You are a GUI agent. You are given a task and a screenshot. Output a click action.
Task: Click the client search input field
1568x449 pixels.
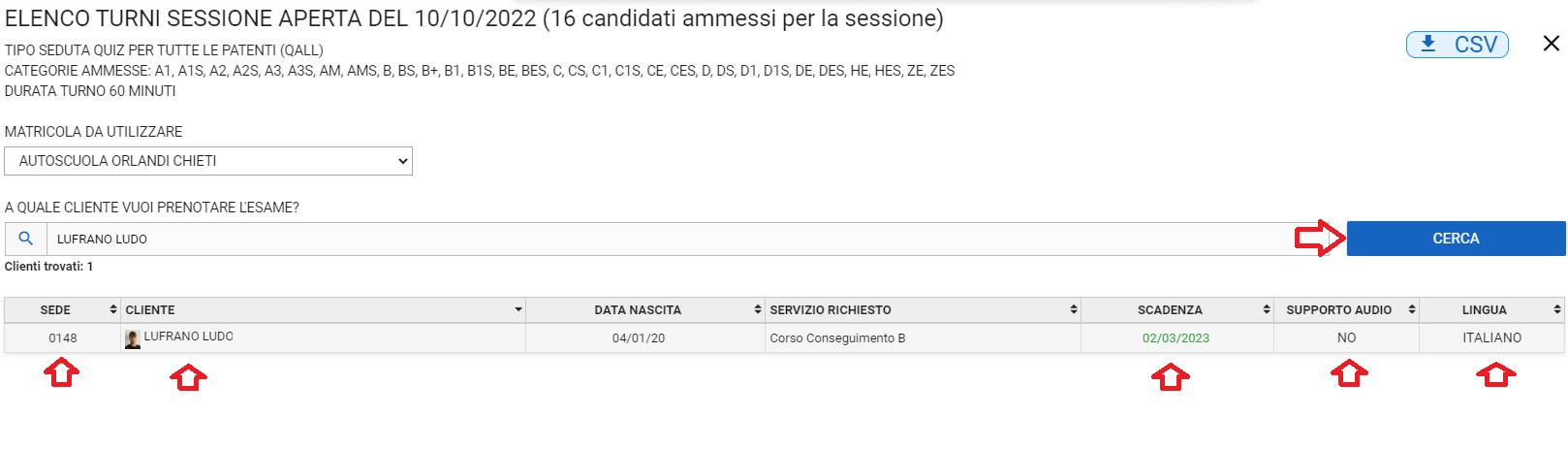(x=669, y=239)
